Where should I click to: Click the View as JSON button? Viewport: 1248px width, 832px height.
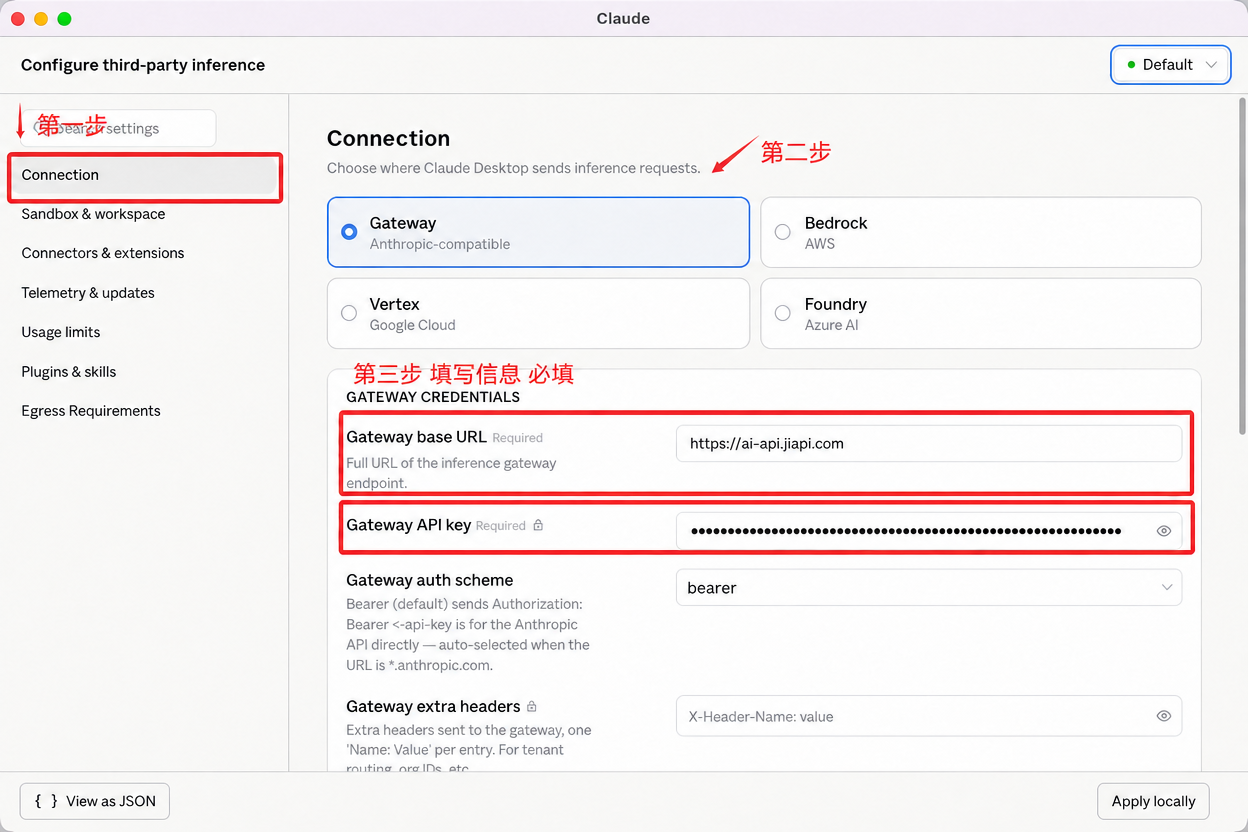coord(95,801)
